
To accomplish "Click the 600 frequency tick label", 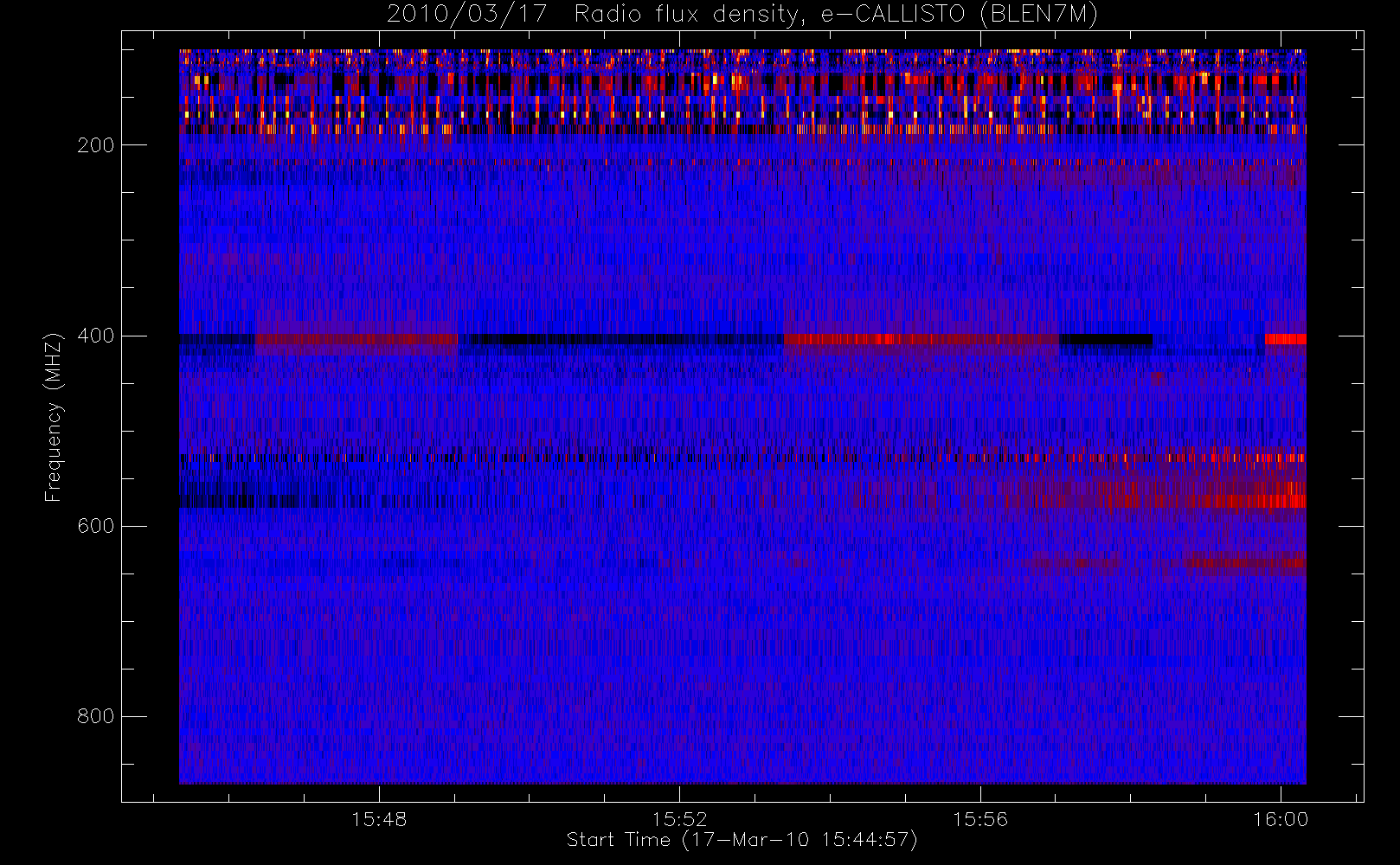I will tap(96, 526).
